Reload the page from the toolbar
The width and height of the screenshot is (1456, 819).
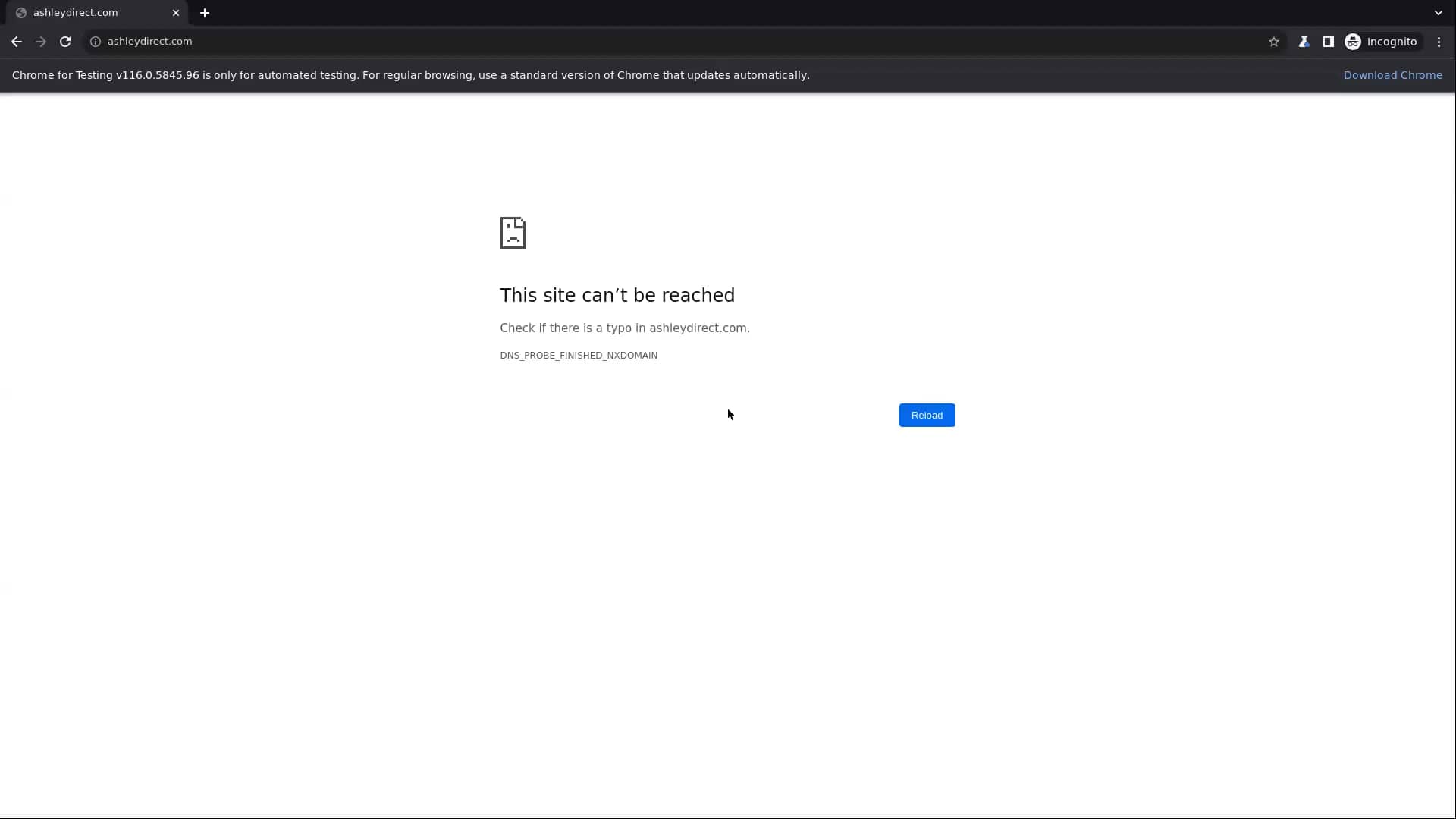[x=65, y=42]
